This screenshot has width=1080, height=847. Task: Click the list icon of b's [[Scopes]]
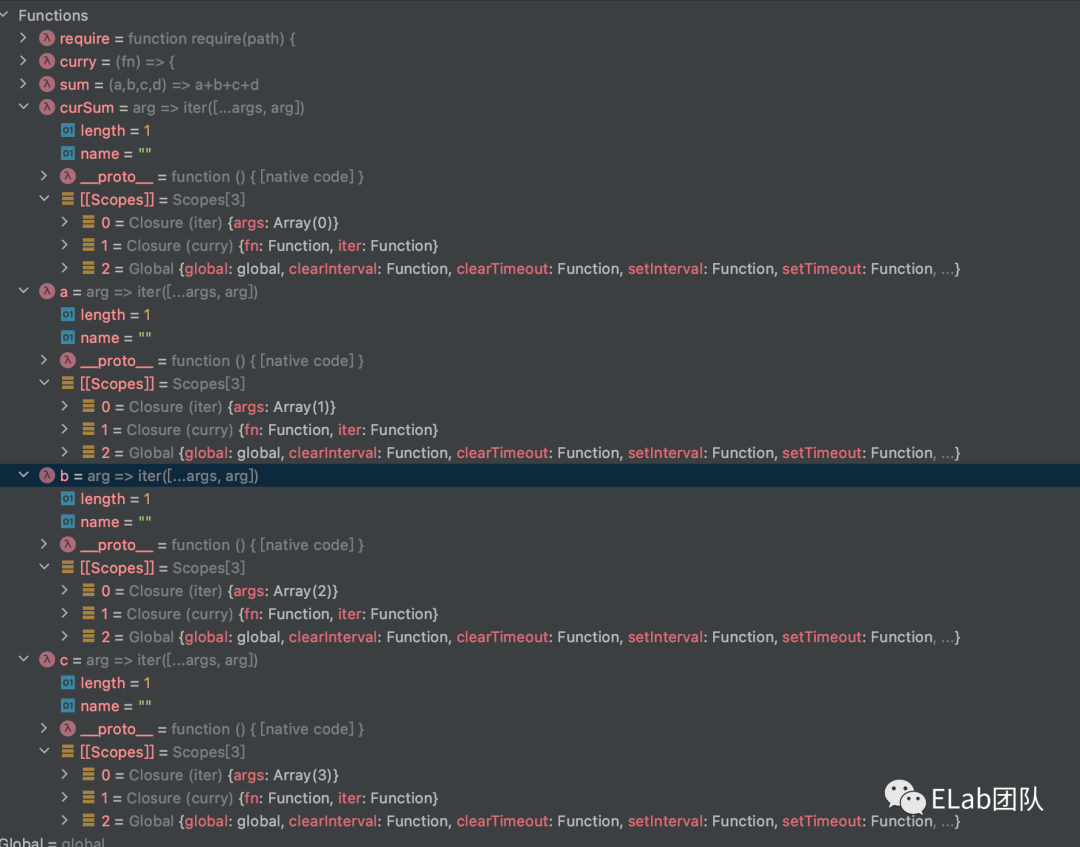point(68,567)
